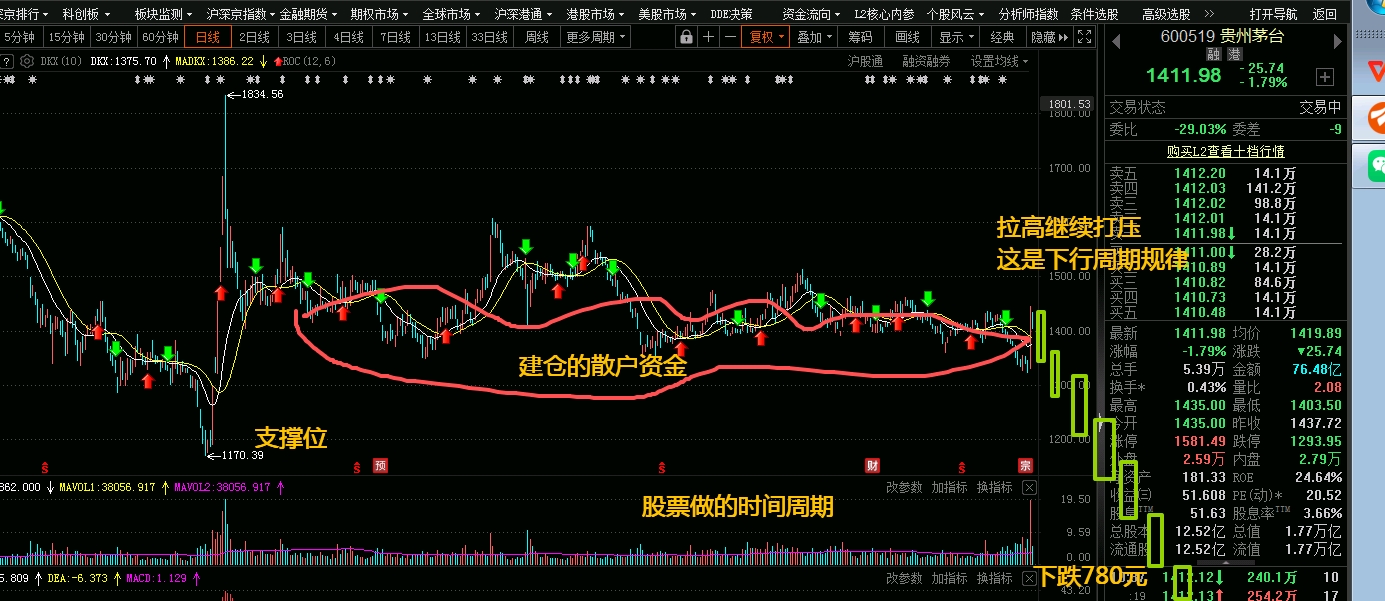Open 全球市场 menu dropdown
Image resolution: width=1385 pixels, height=601 pixels.
click(x=452, y=14)
